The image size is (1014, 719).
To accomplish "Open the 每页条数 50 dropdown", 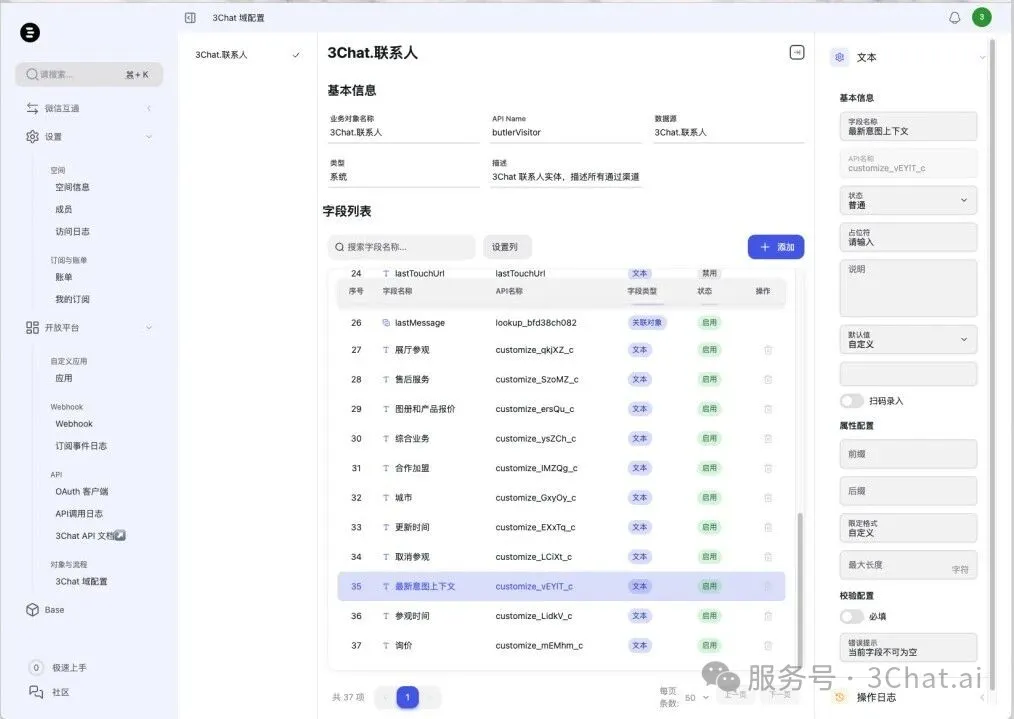I will pyautogui.click(x=697, y=698).
